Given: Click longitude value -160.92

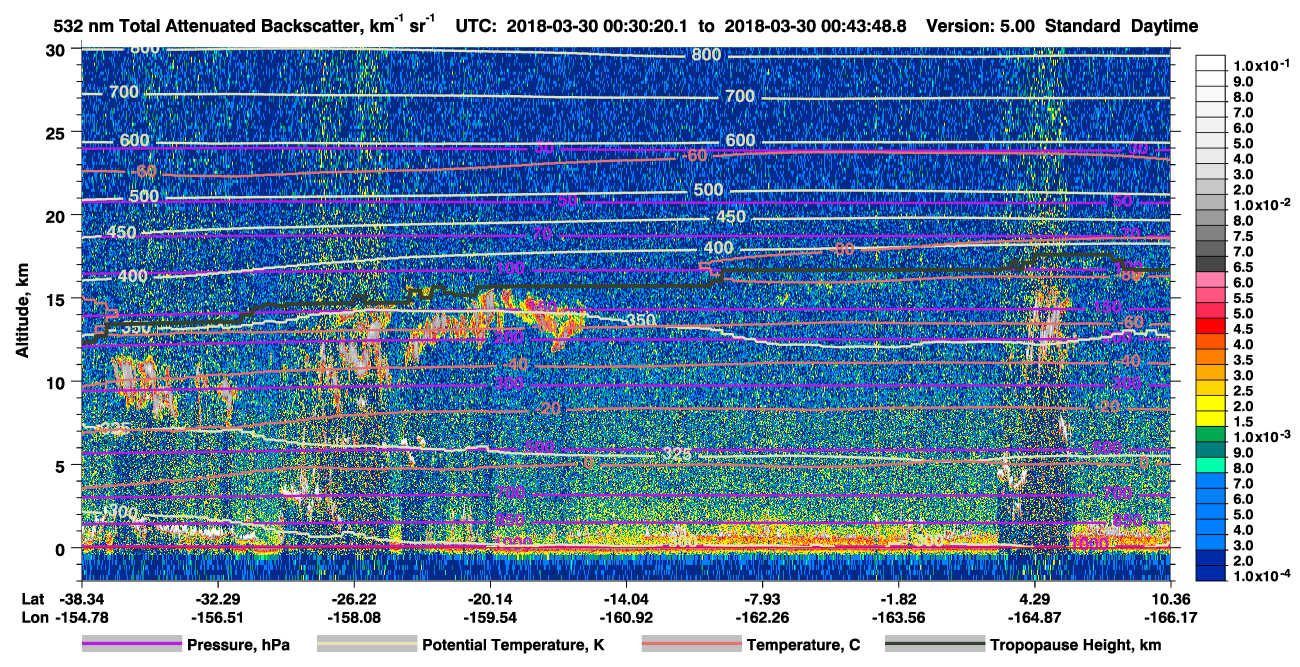Looking at the screenshot, I should 625,617.
